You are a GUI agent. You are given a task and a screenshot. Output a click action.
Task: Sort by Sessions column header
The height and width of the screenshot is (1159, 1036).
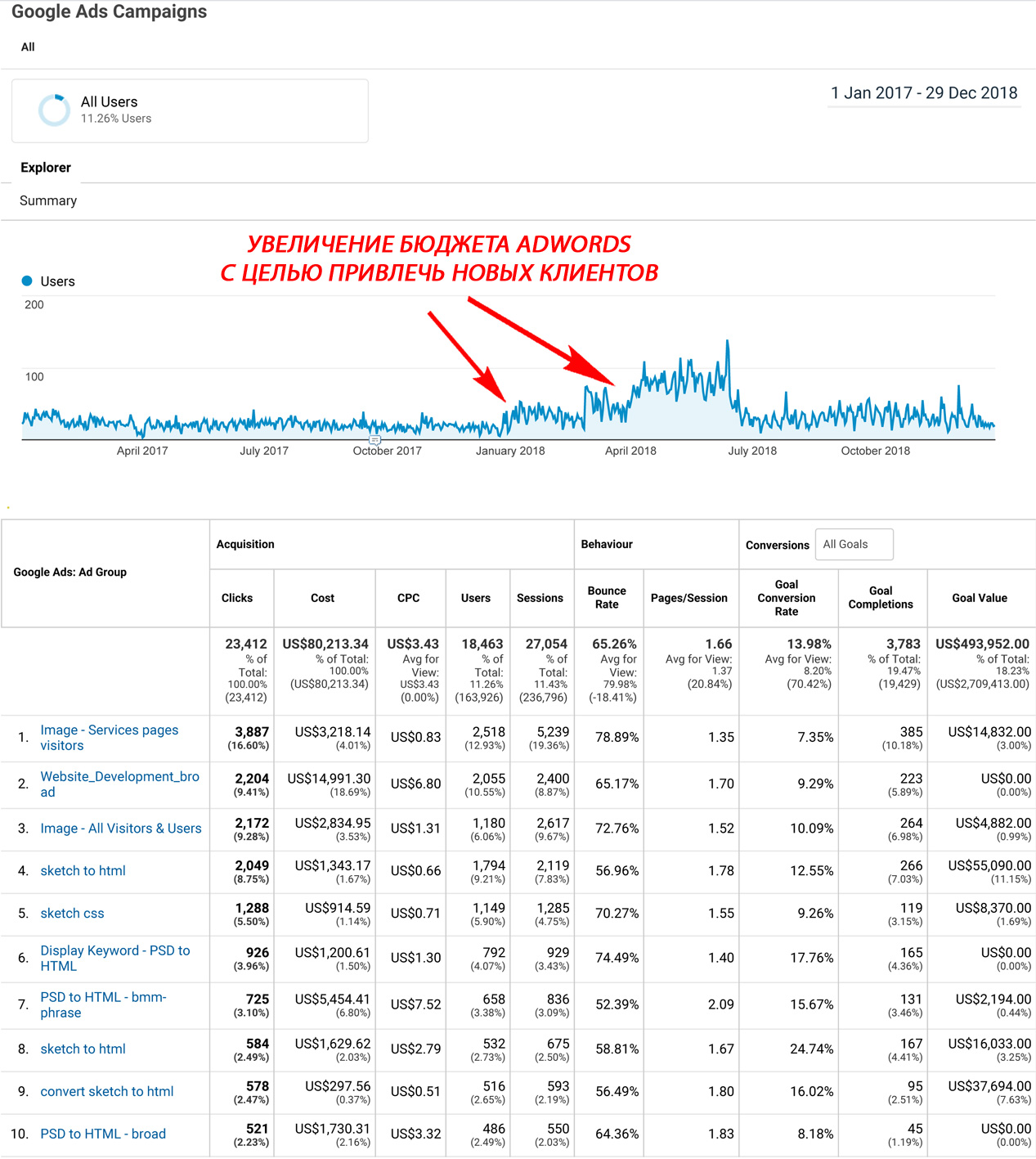pos(540,598)
